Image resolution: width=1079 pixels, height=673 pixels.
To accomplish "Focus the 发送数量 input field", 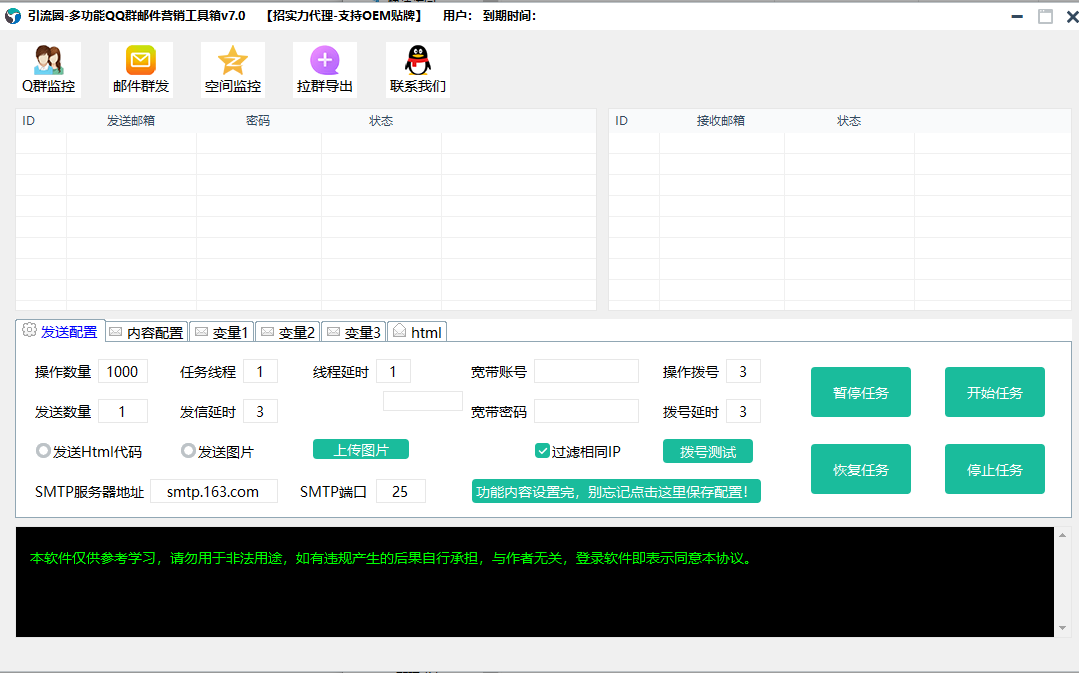I will 123,412.
